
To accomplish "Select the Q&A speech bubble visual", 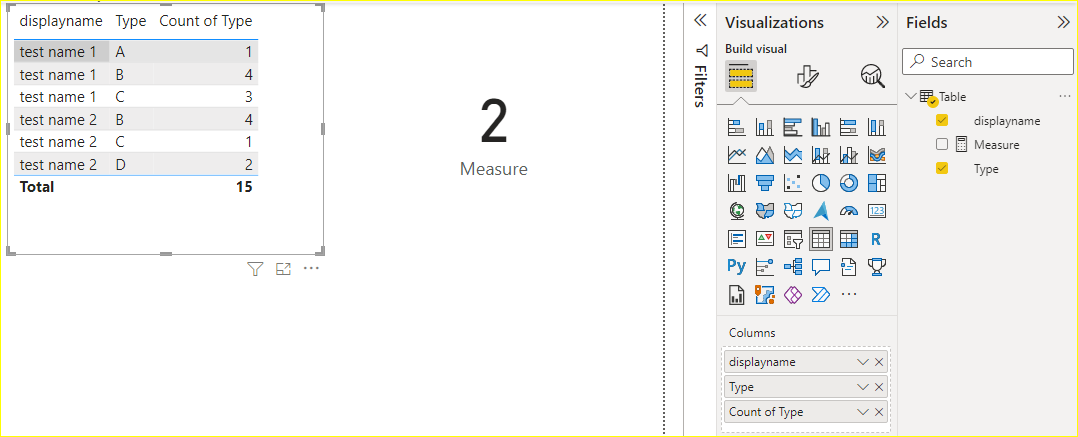I will coord(821,267).
